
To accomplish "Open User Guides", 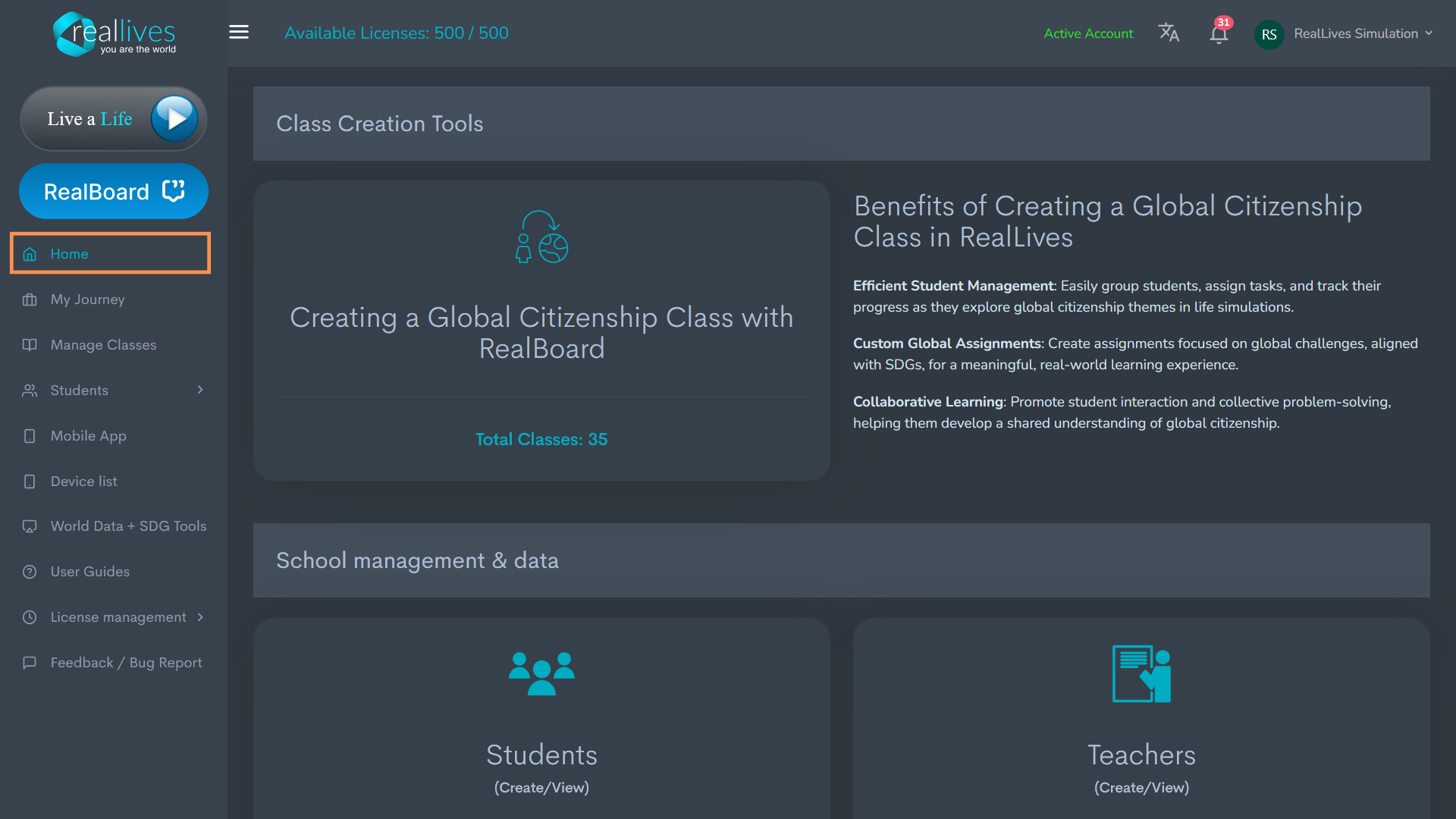I will pos(89,571).
